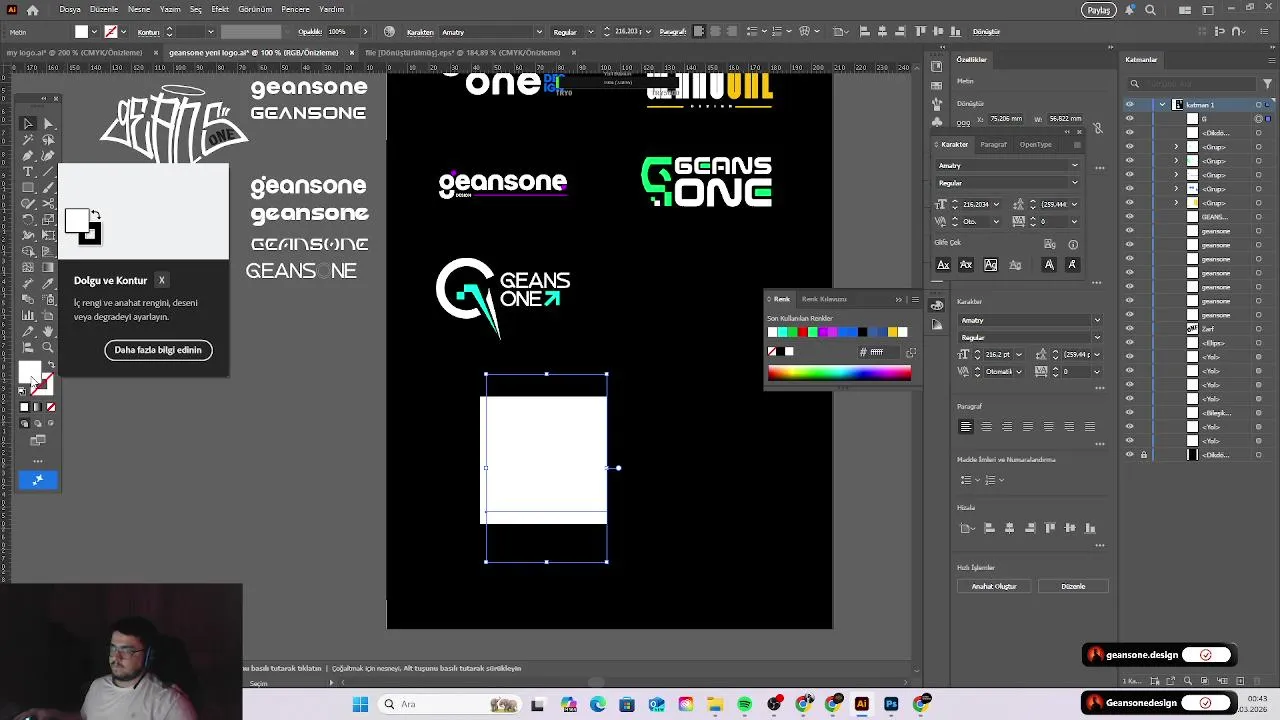
Task: Open the Dosya menu
Action: tap(70, 10)
